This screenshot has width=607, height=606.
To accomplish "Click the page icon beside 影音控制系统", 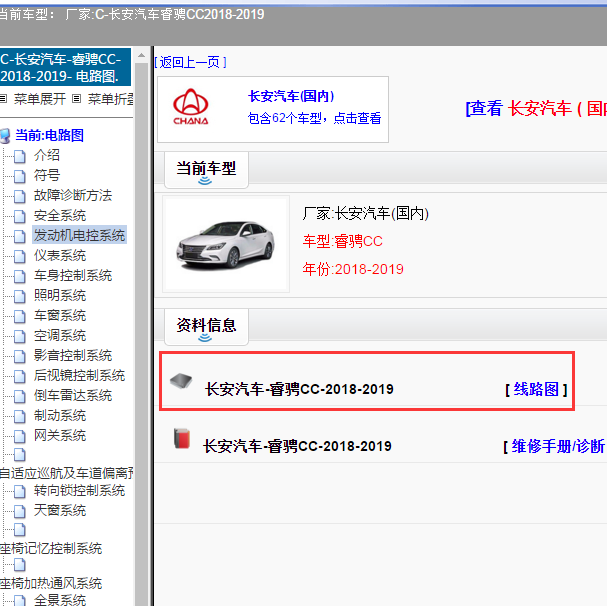I will click(x=19, y=356).
